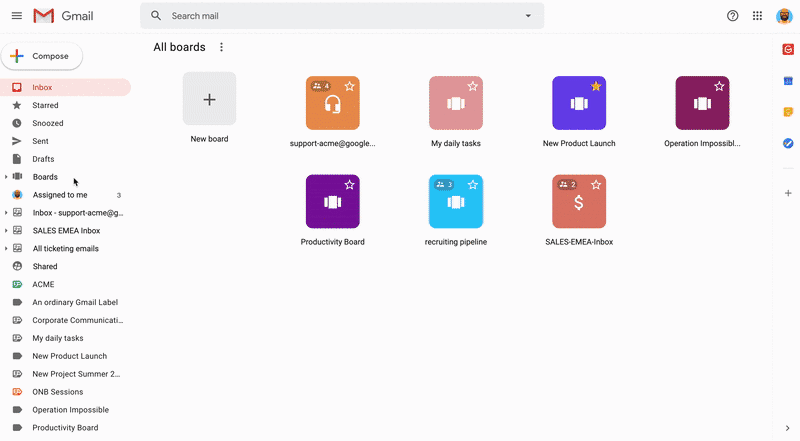This screenshot has height=441, width=800.
Task: Open the Productivity Board tile
Action: tap(333, 202)
